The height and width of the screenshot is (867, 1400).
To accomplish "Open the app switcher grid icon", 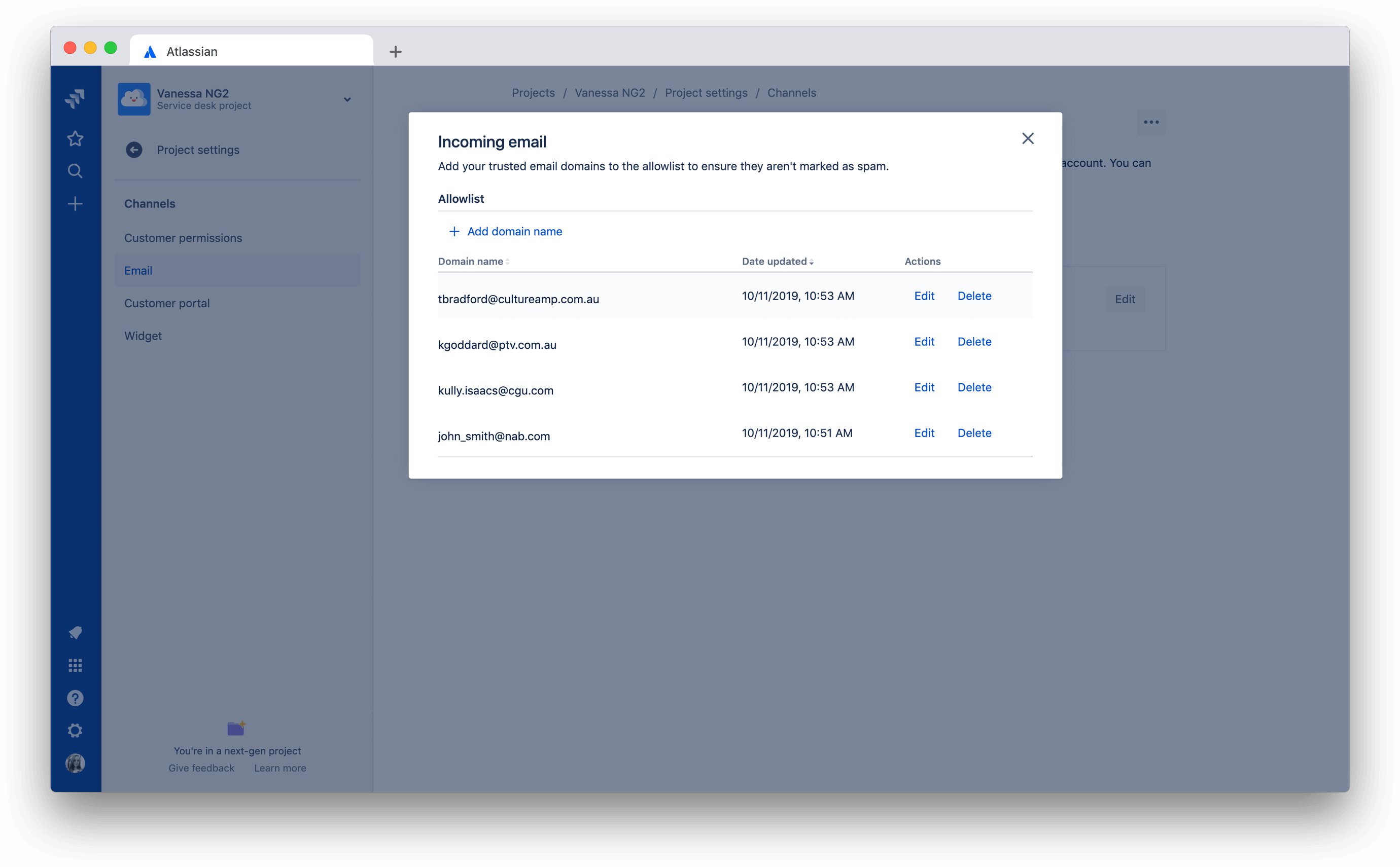I will pyautogui.click(x=75, y=665).
